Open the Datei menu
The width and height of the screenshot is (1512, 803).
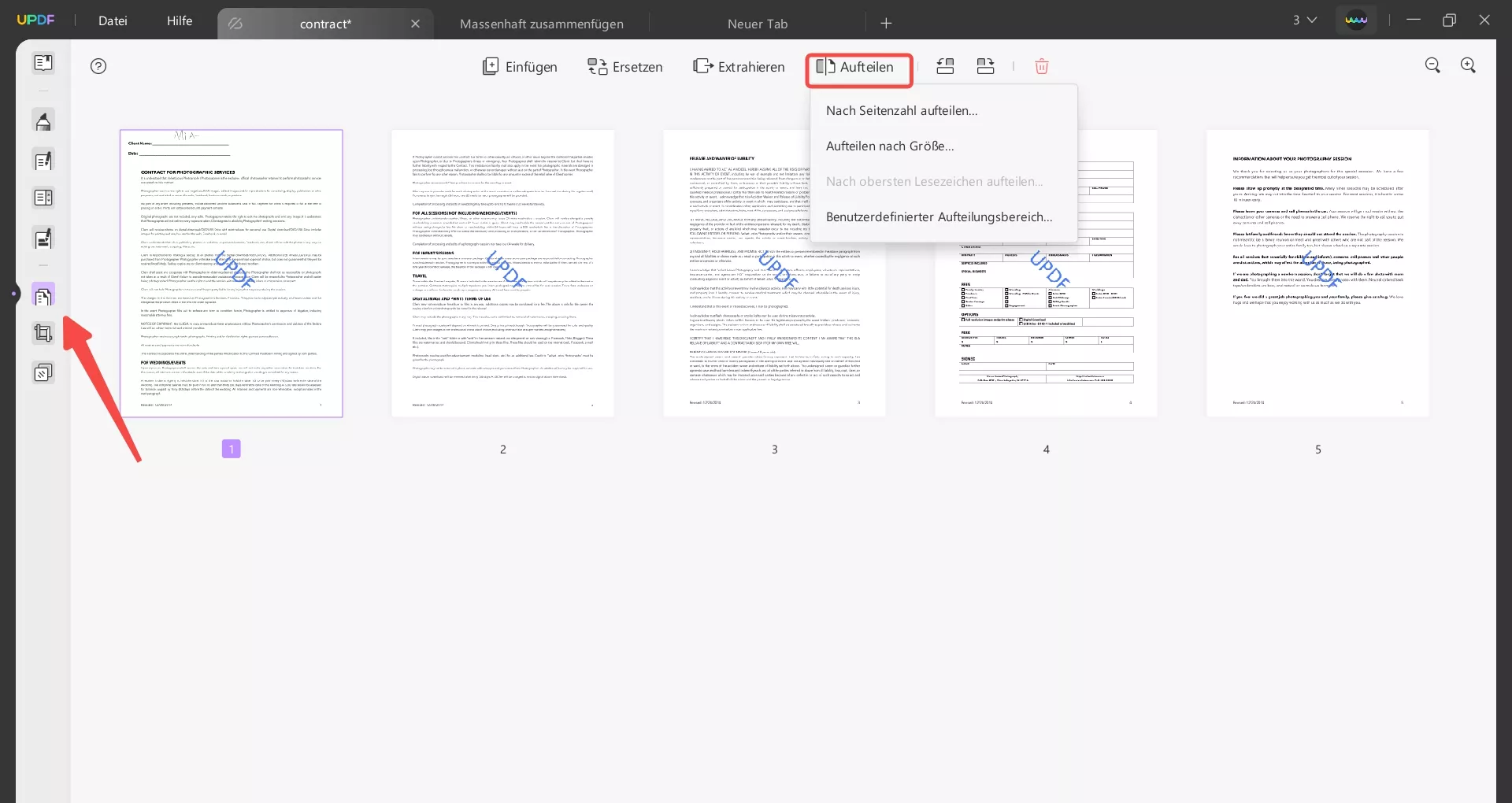113,21
